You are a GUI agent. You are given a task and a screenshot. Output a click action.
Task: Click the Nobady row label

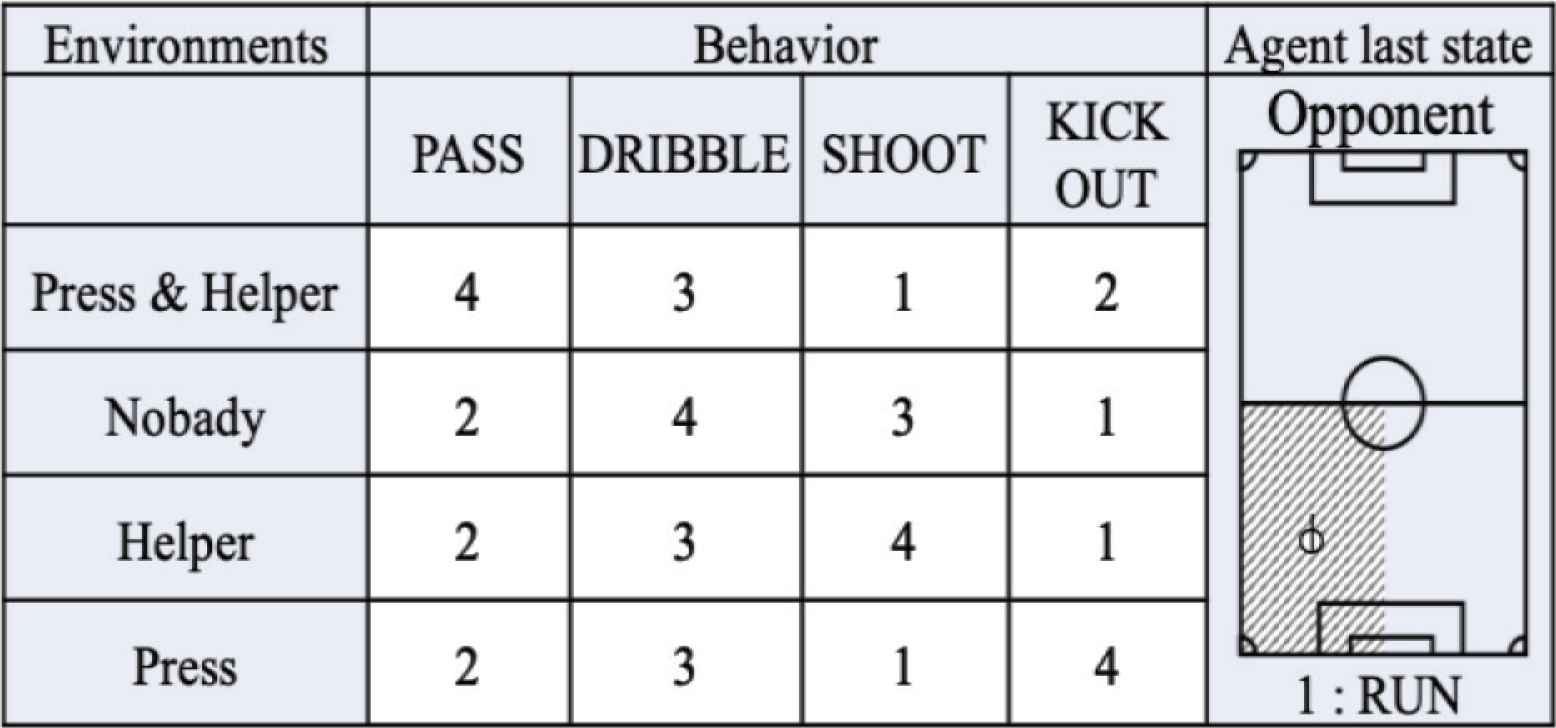[185, 419]
